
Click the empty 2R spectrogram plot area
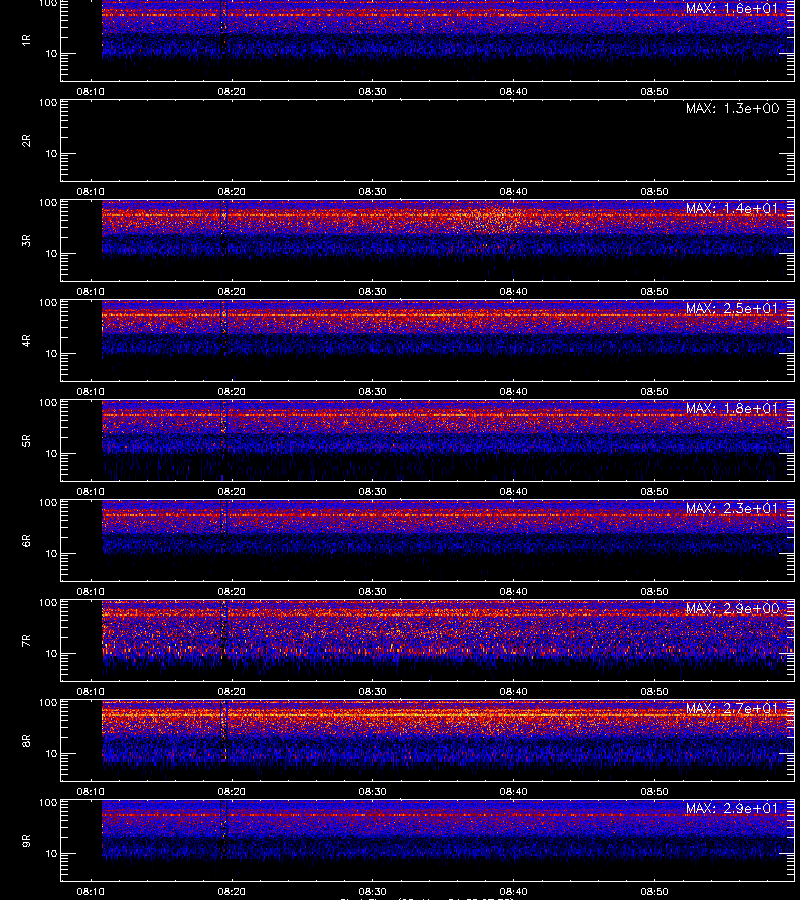tap(427, 141)
